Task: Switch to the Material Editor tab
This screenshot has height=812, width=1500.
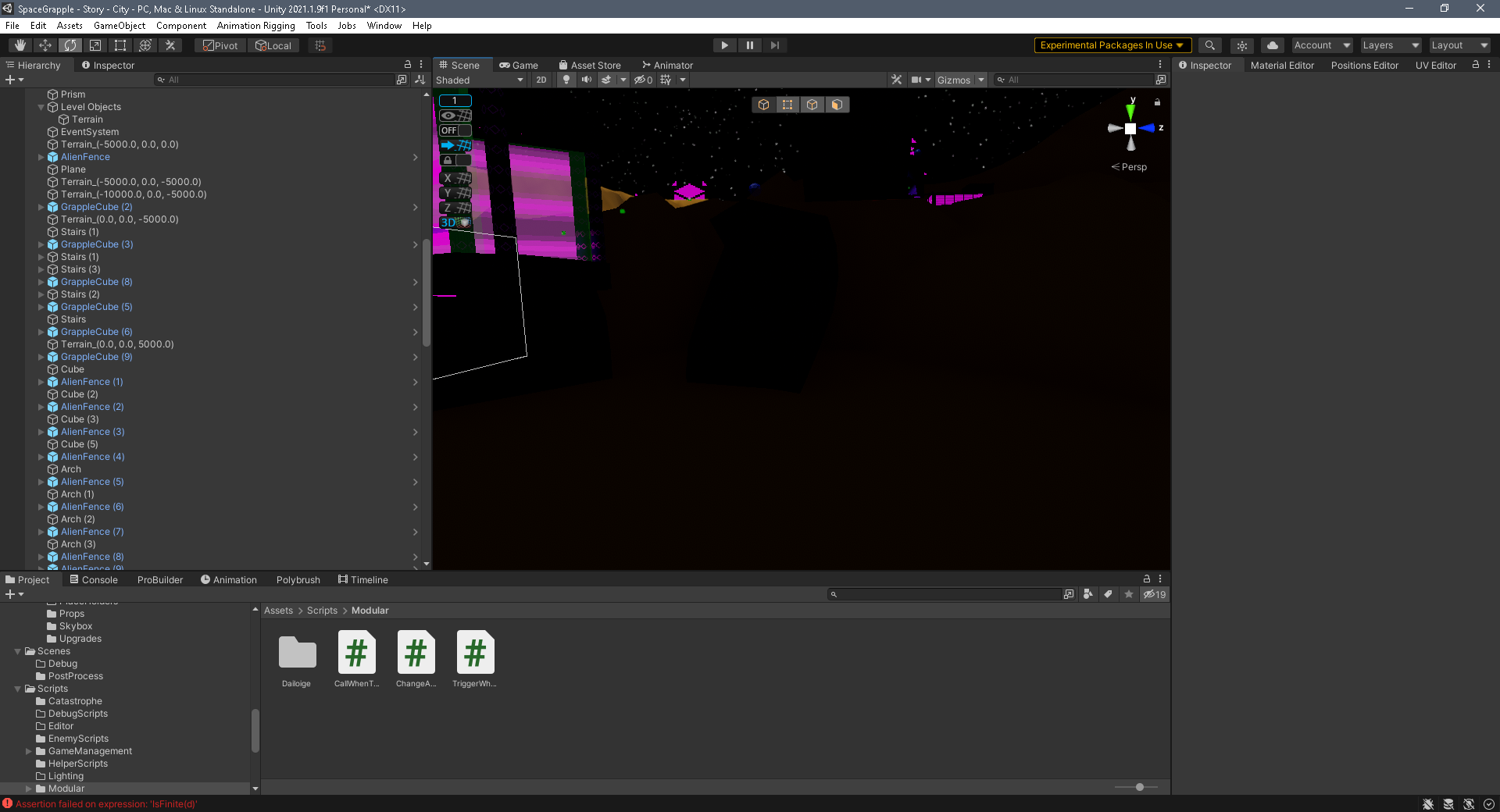Action: (1282, 66)
